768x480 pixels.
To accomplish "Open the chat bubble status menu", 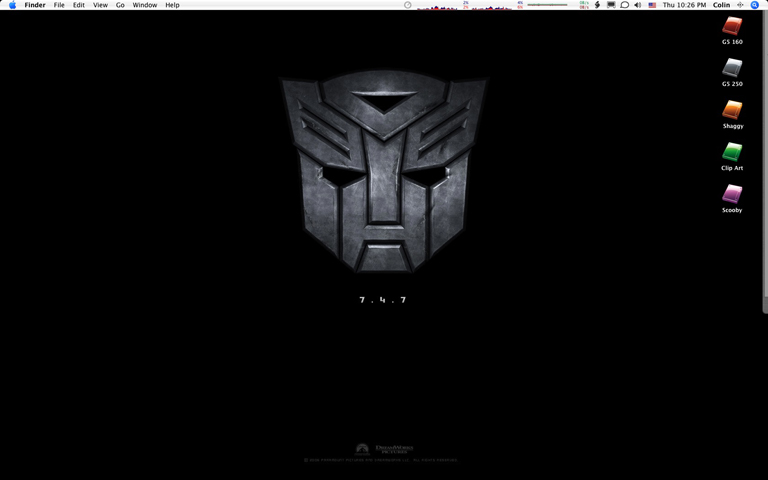I will 624,5.
